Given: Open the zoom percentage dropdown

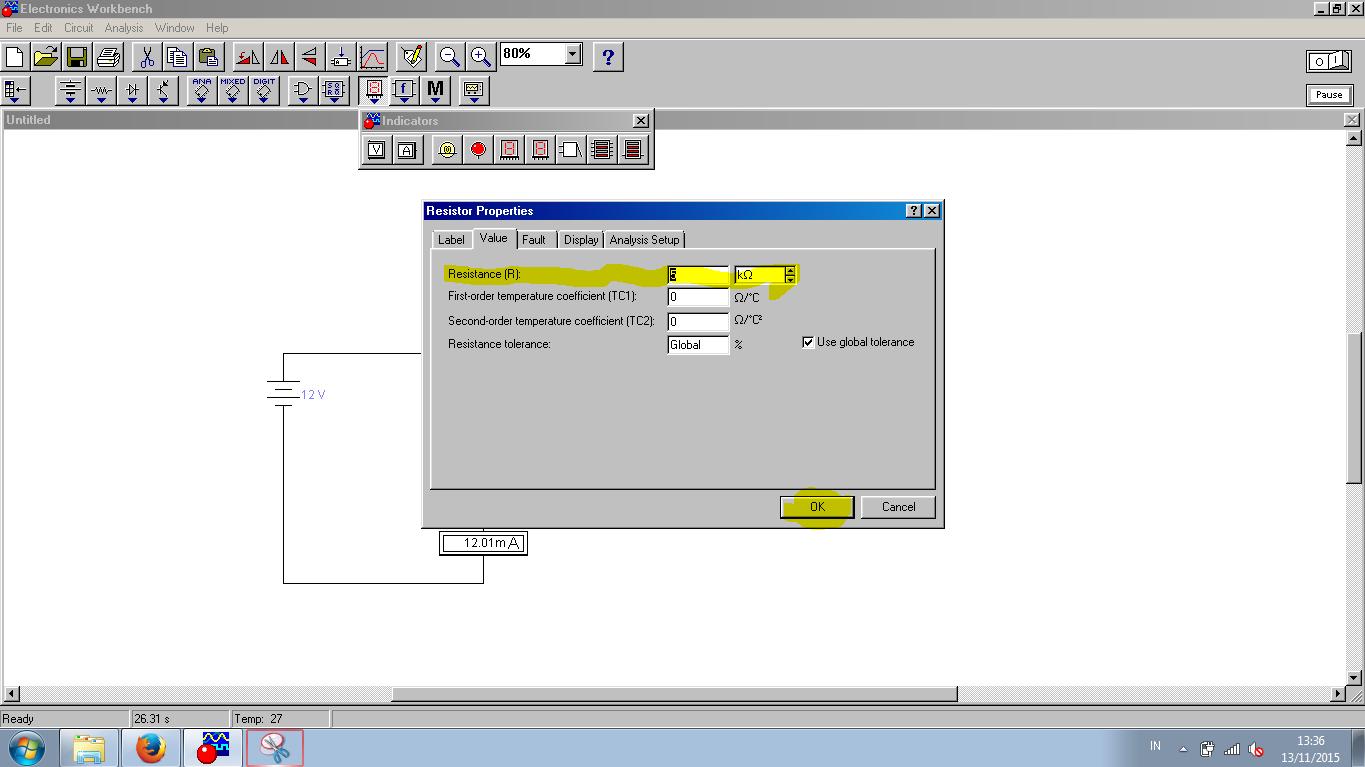Looking at the screenshot, I should click(573, 54).
